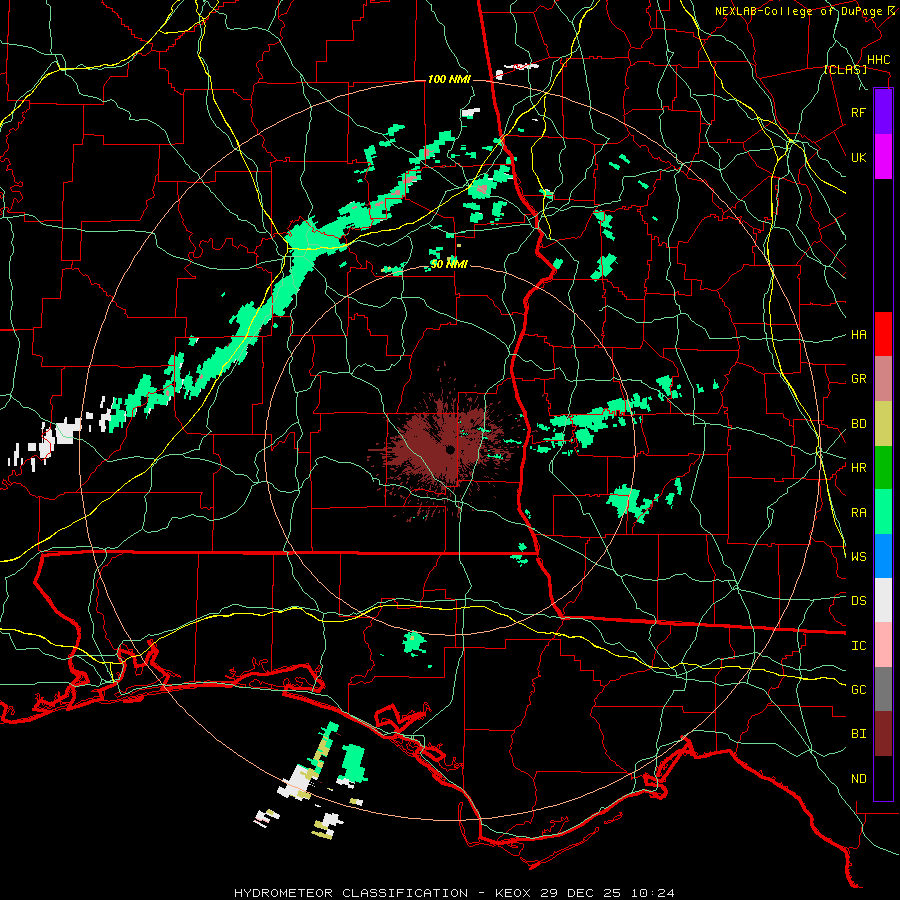Select the GR graupel legend swatch
This screenshot has height=900, width=900.
coord(883,379)
